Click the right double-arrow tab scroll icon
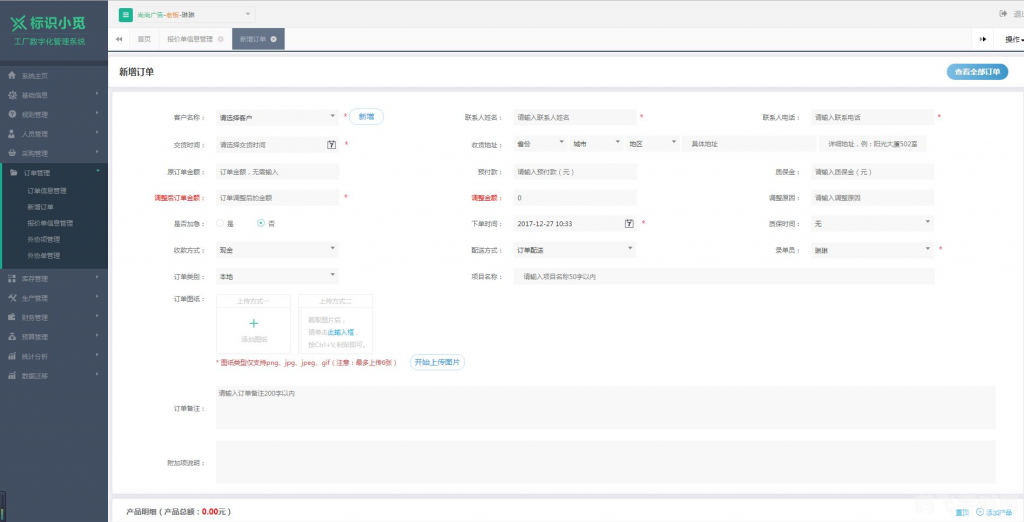The height and width of the screenshot is (522, 1024). coord(983,39)
